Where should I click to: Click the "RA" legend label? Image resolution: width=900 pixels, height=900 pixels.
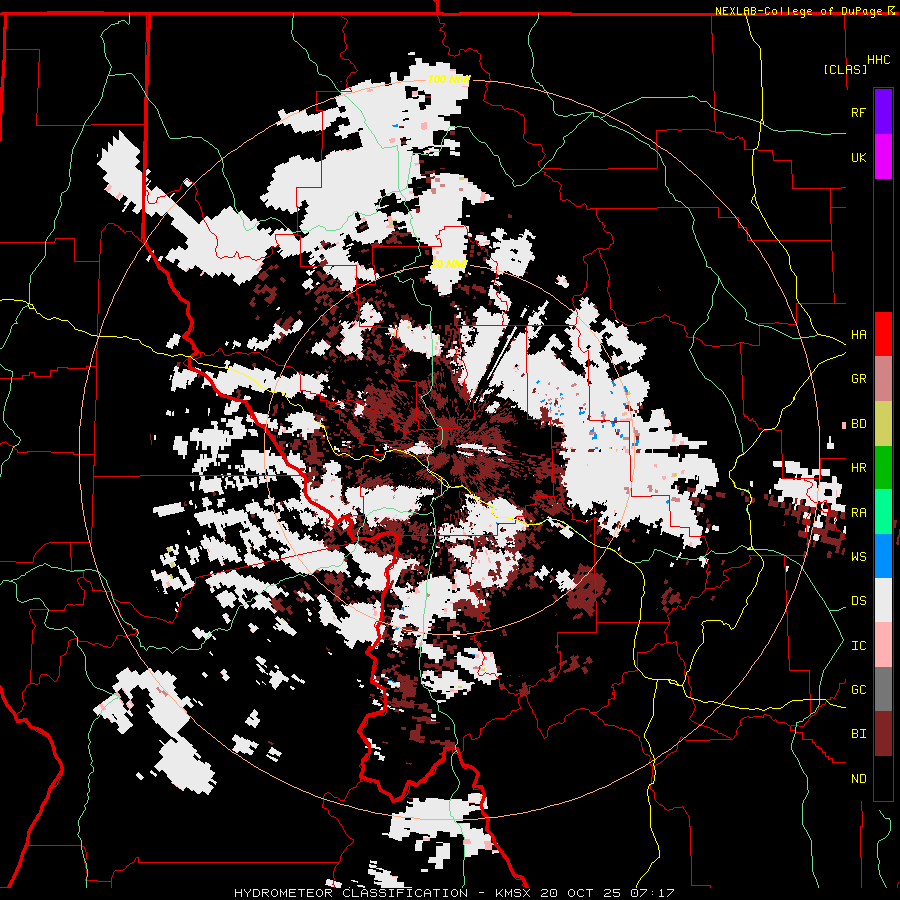pos(858,513)
